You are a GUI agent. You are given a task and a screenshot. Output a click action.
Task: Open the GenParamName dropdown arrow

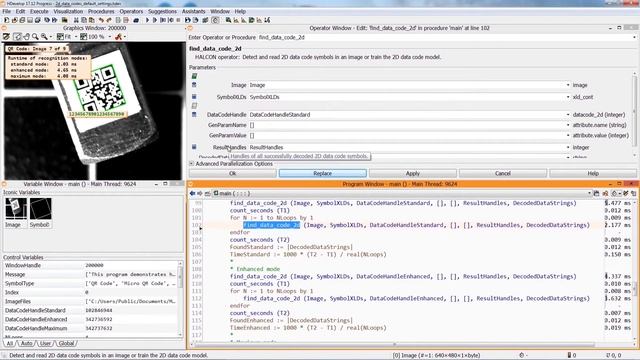coord(567,125)
